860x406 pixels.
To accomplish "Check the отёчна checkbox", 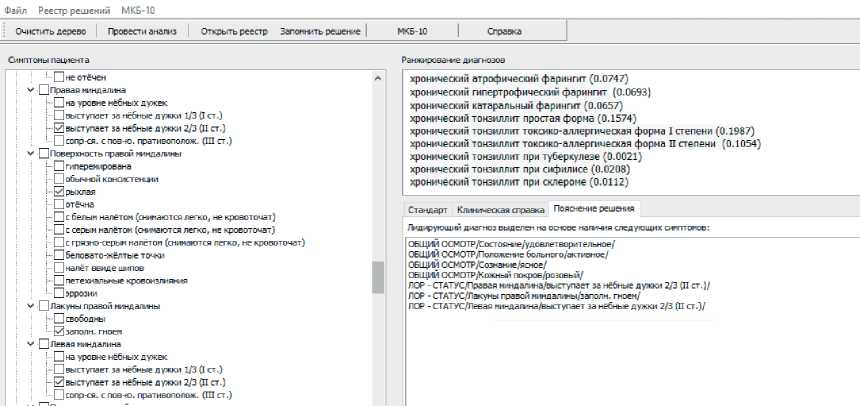I will point(59,205).
